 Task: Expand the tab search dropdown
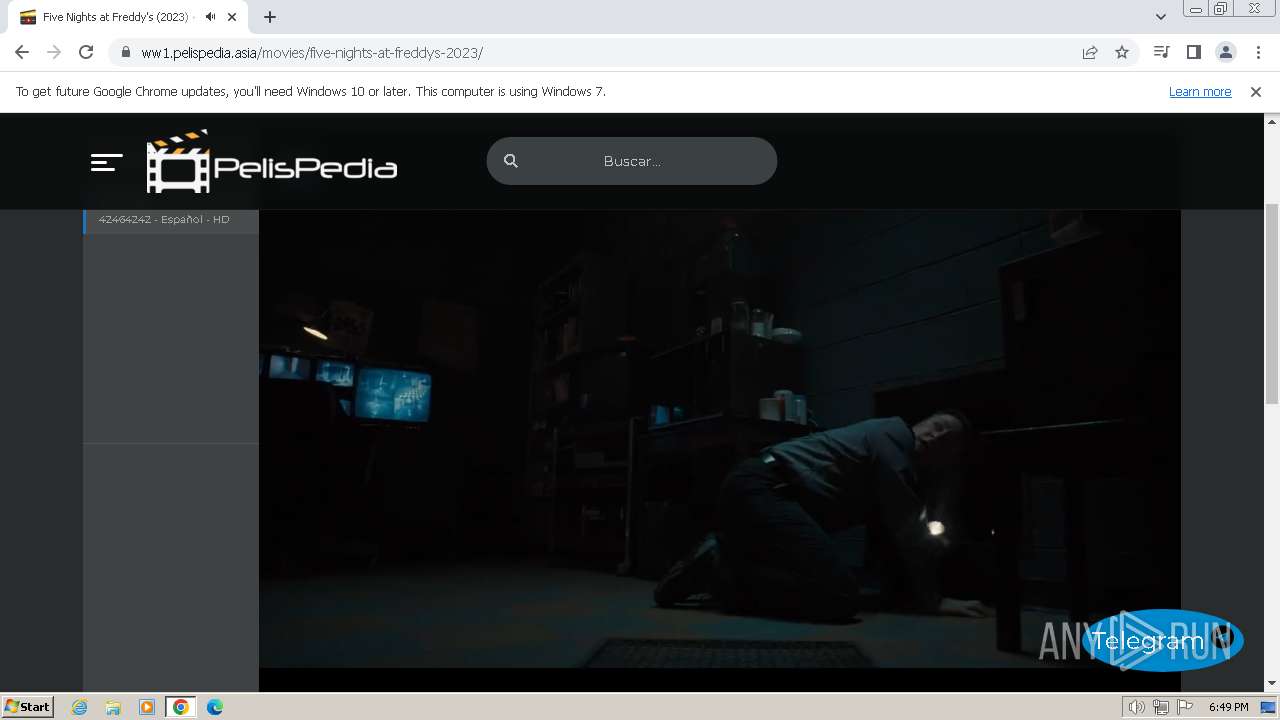click(x=1161, y=17)
